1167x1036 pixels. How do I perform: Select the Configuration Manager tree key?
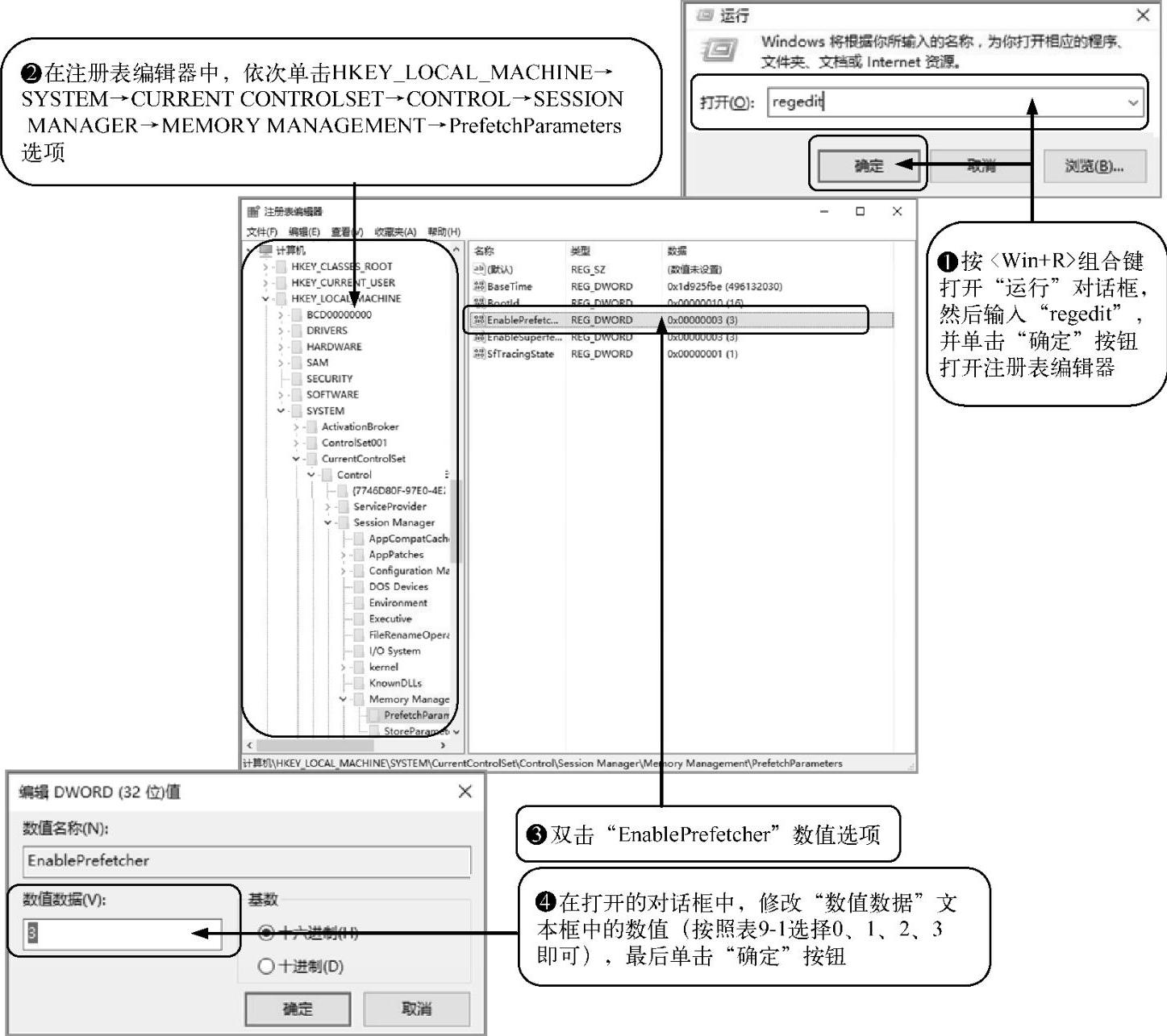click(409, 571)
